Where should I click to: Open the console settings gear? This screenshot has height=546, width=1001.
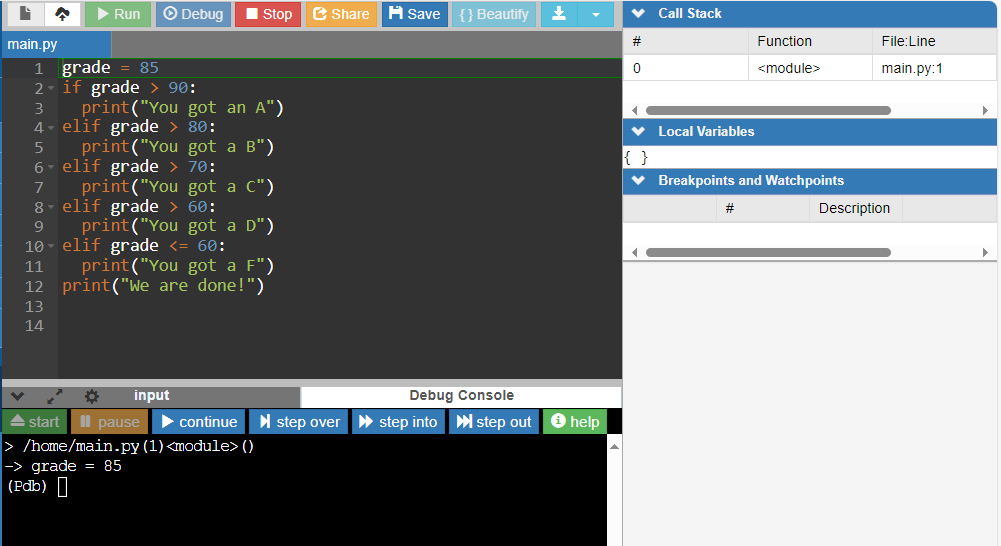click(91, 396)
